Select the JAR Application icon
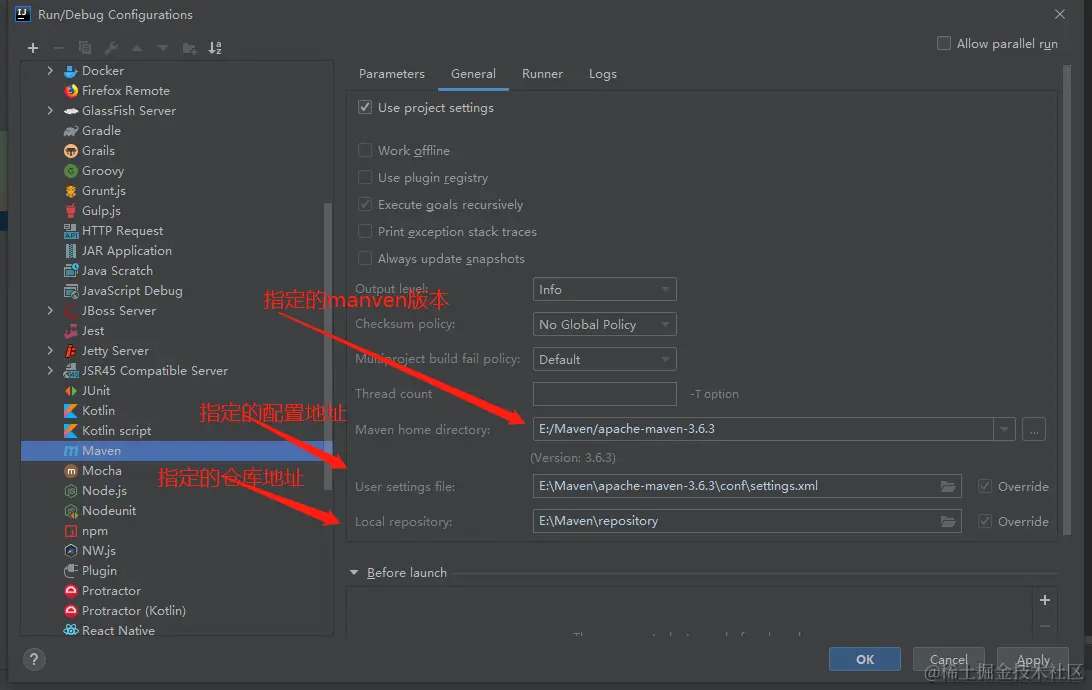This screenshot has height=690, width=1092. pyautogui.click(x=70, y=251)
